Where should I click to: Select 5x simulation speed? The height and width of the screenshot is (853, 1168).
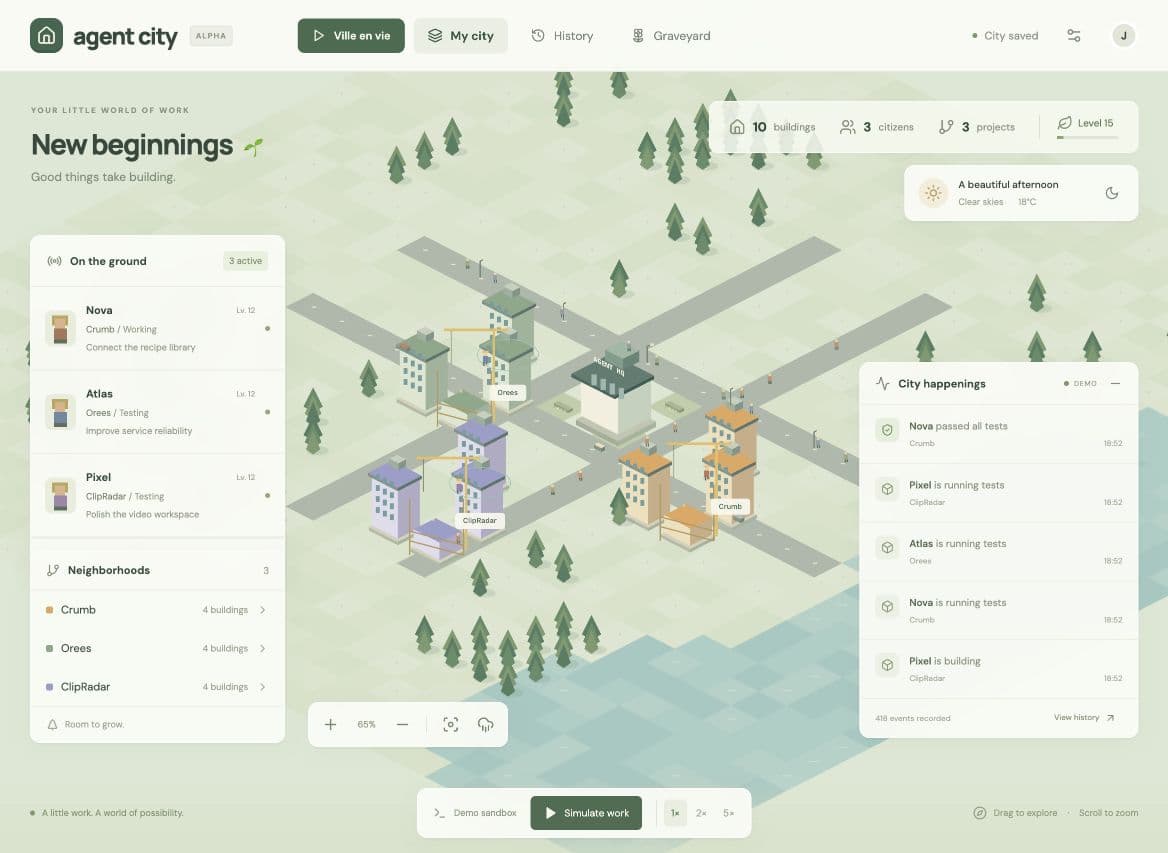point(729,813)
